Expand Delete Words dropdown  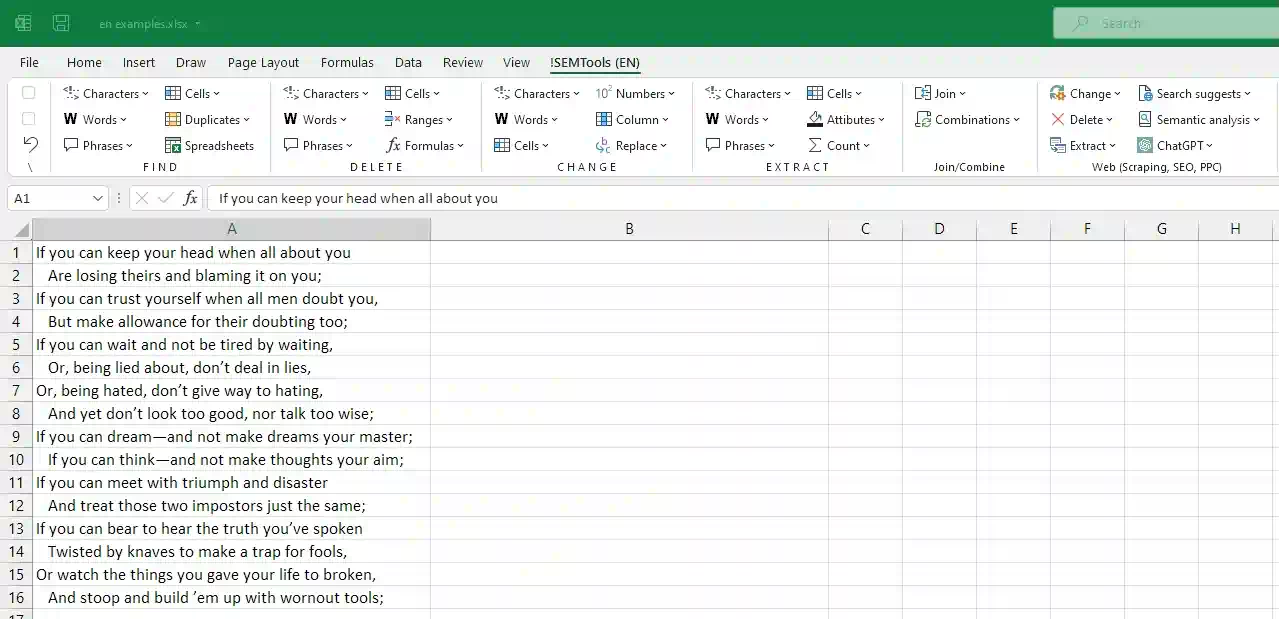pos(345,120)
